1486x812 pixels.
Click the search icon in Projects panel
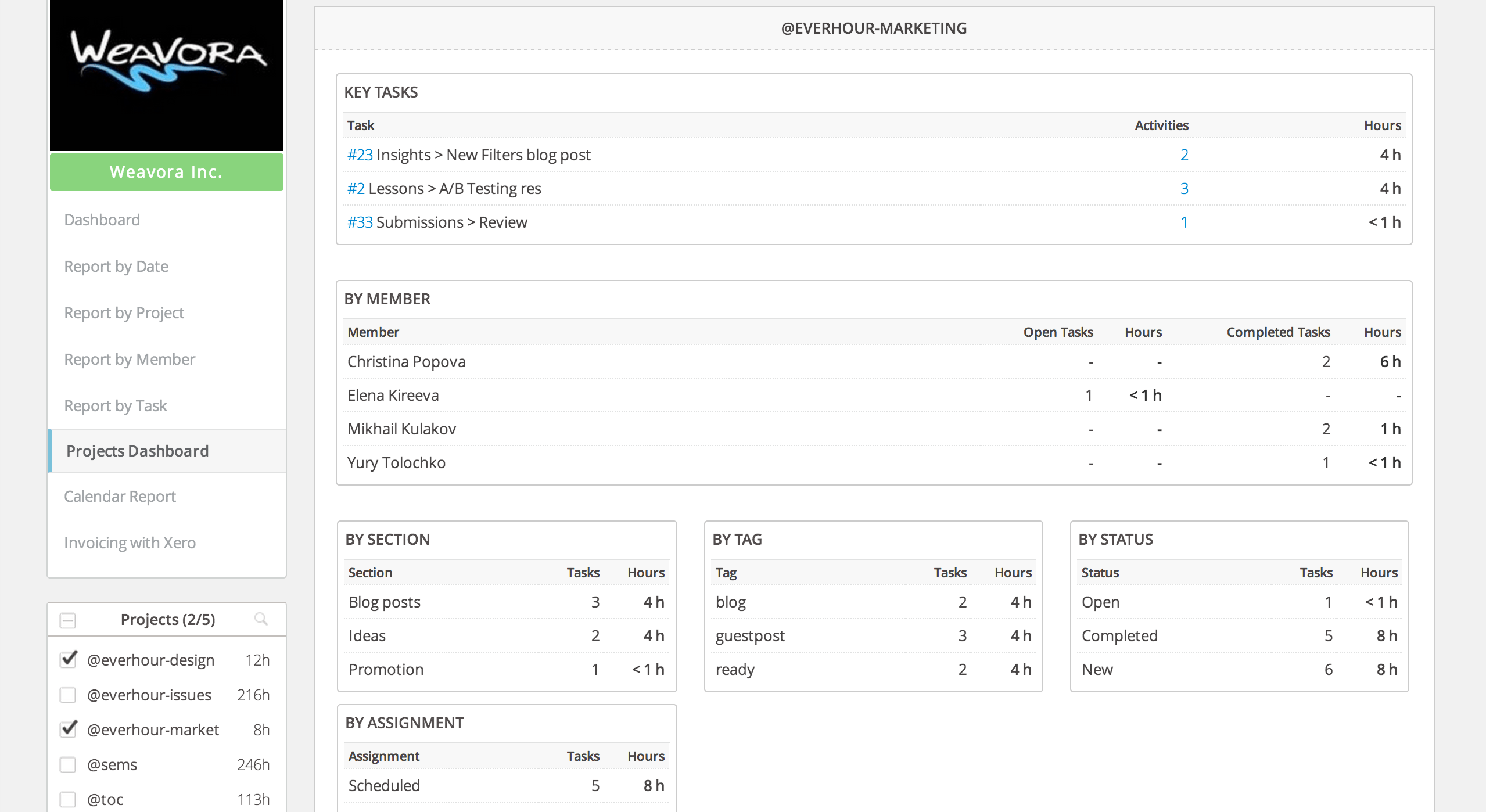262,618
